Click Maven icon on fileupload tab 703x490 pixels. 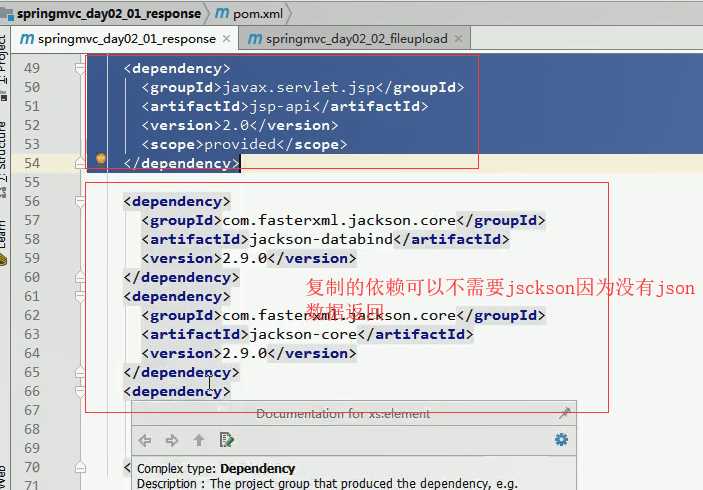point(255,39)
